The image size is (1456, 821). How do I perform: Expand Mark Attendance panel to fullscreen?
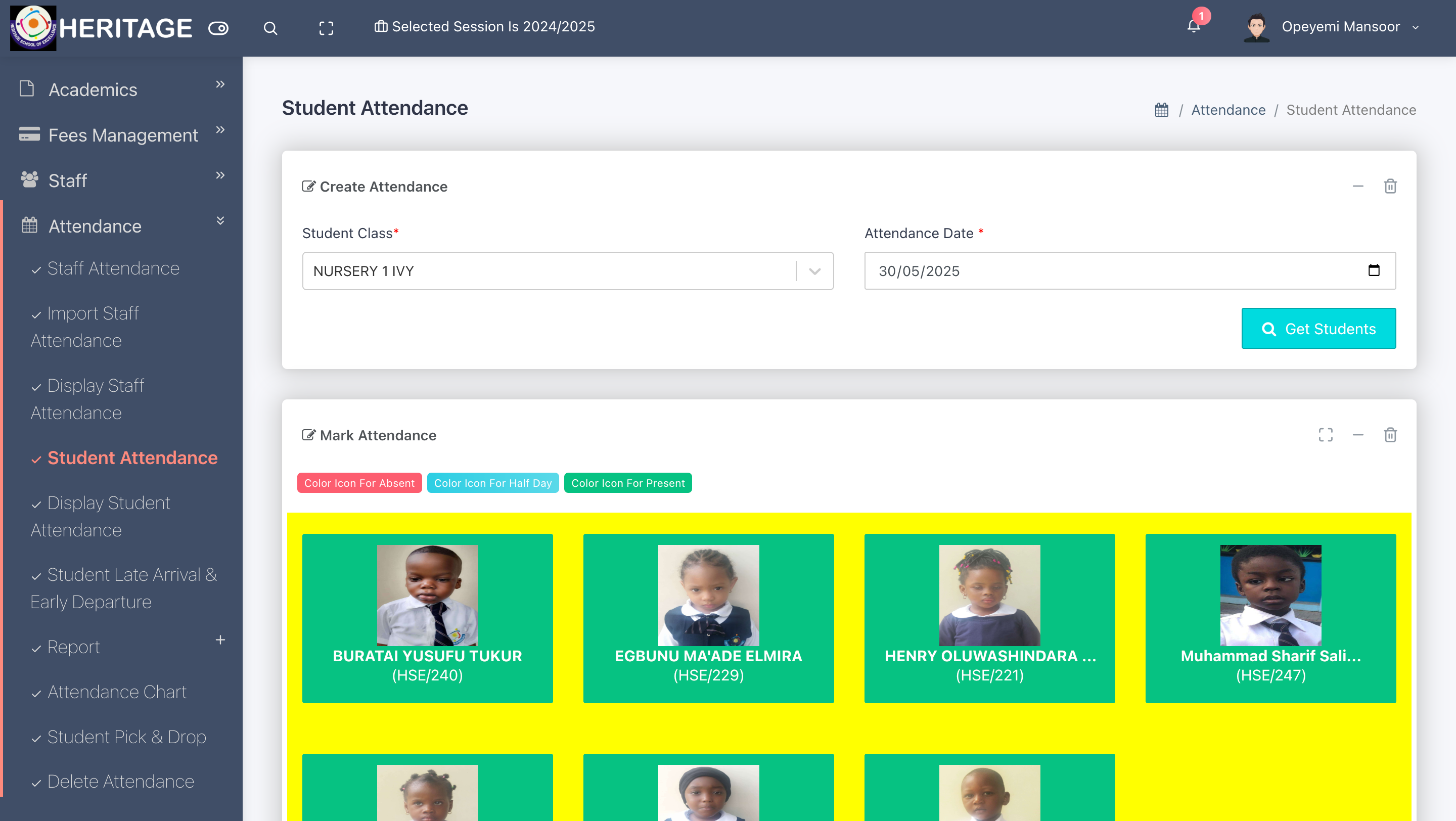tap(1326, 435)
